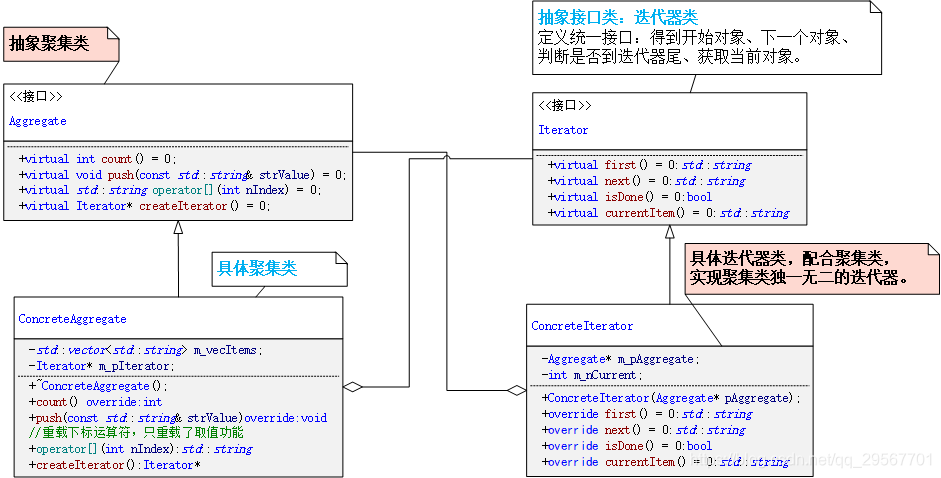
Task: Click the ConcreteIterator(Aggregate* pAggregate) constructor
Action: (x=672, y=398)
